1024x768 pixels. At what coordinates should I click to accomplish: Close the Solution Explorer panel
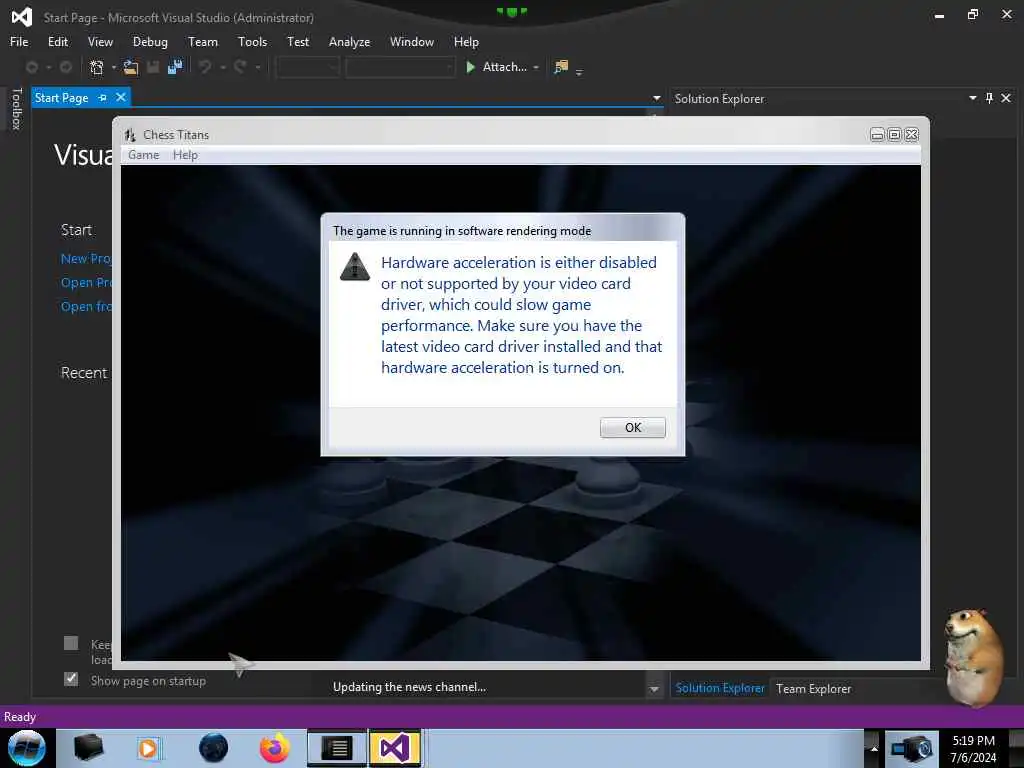[x=1006, y=98]
